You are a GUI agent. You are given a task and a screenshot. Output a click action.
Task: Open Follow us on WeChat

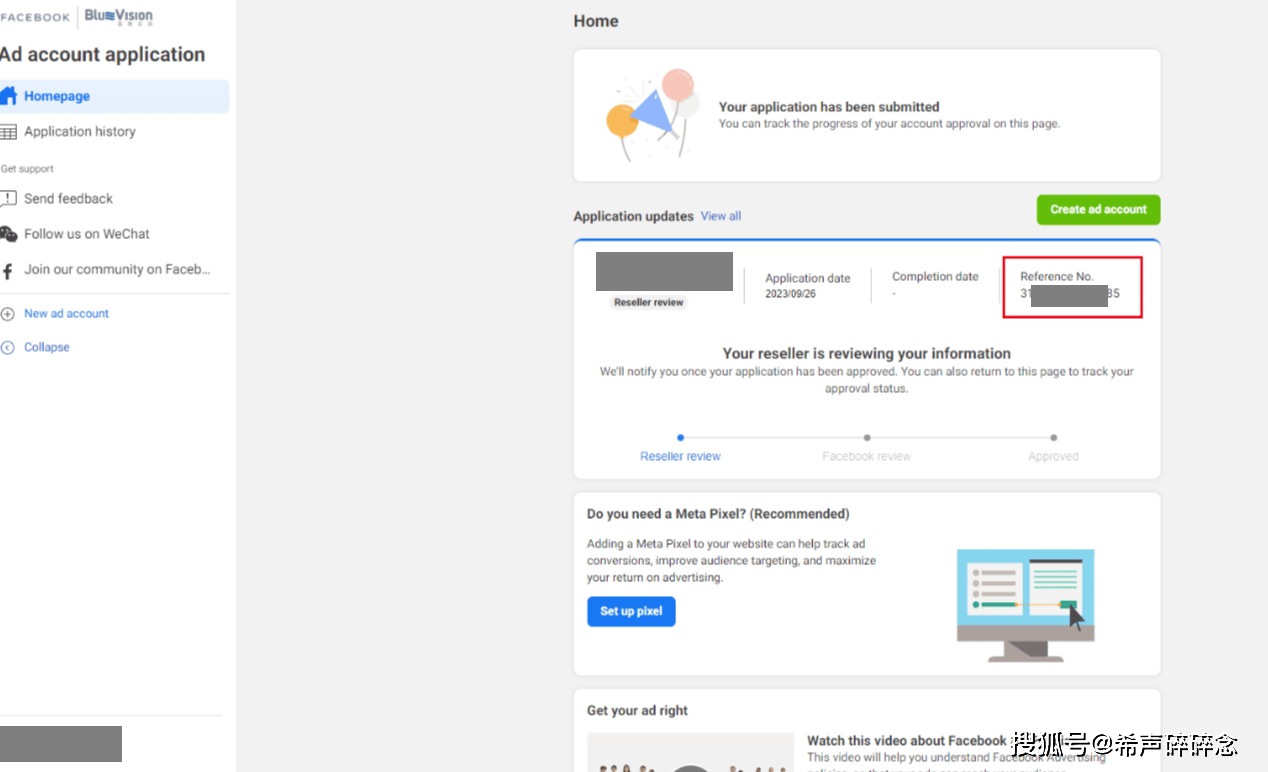click(87, 234)
